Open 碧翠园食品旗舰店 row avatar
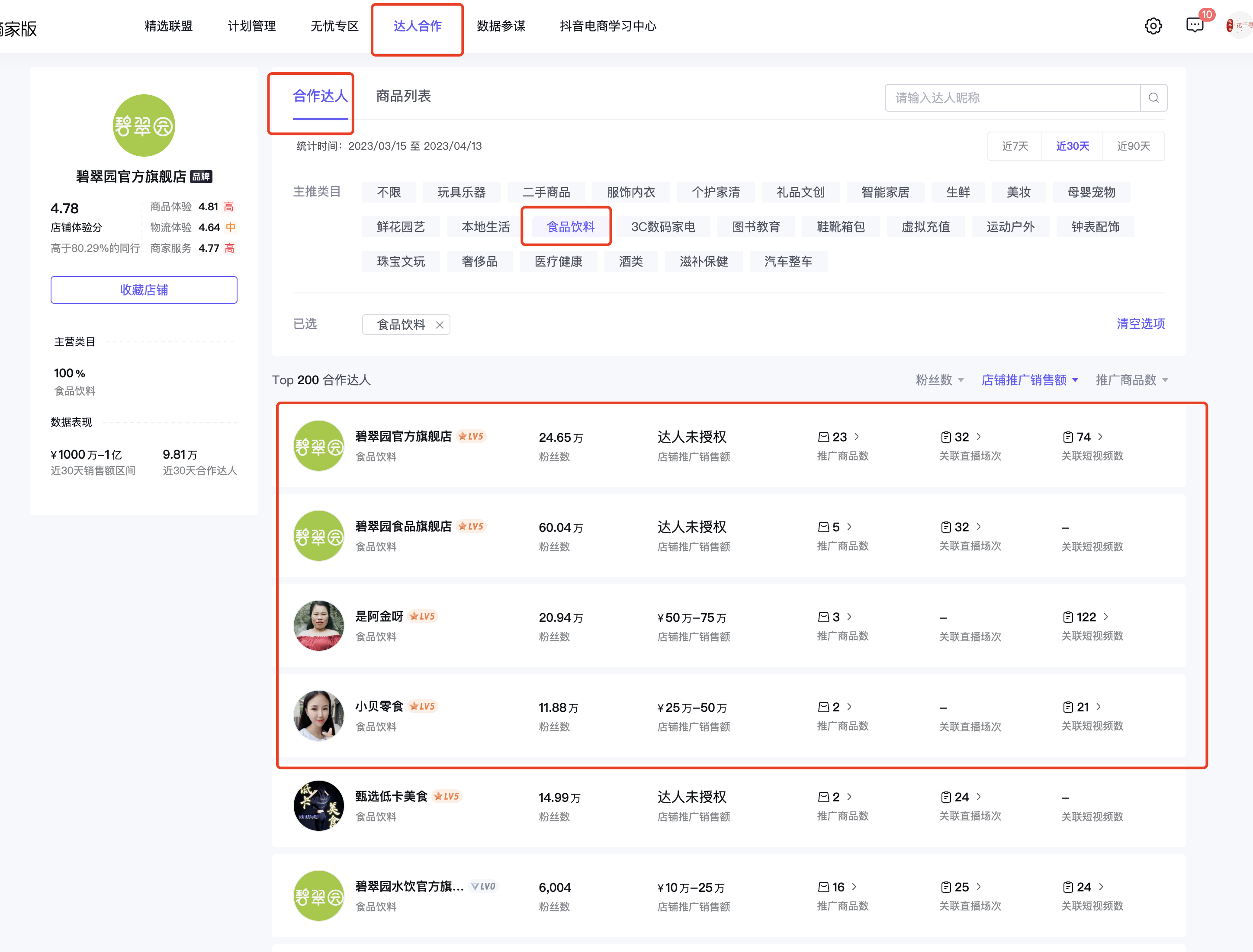The height and width of the screenshot is (952, 1253). pos(319,536)
